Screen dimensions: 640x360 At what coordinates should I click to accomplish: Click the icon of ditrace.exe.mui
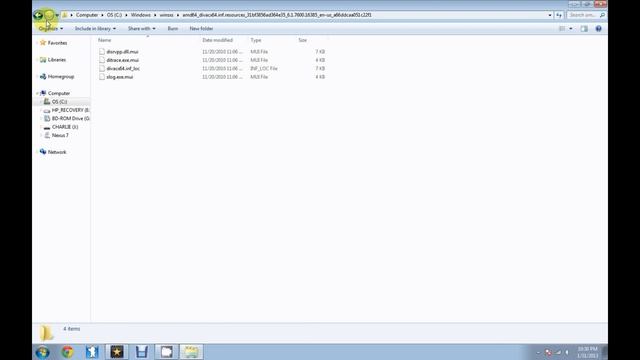pyautogui.click(x=102, y=60)
